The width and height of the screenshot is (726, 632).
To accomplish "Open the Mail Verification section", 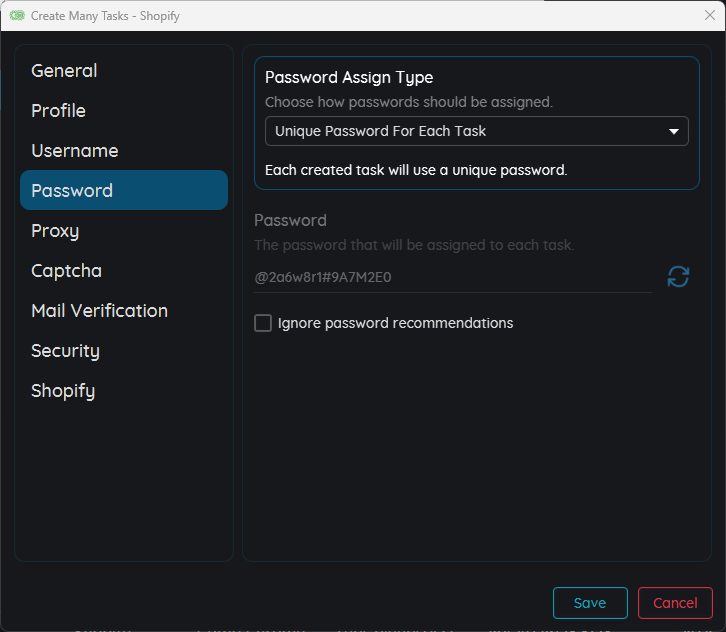I will click(x=99, y=311).
